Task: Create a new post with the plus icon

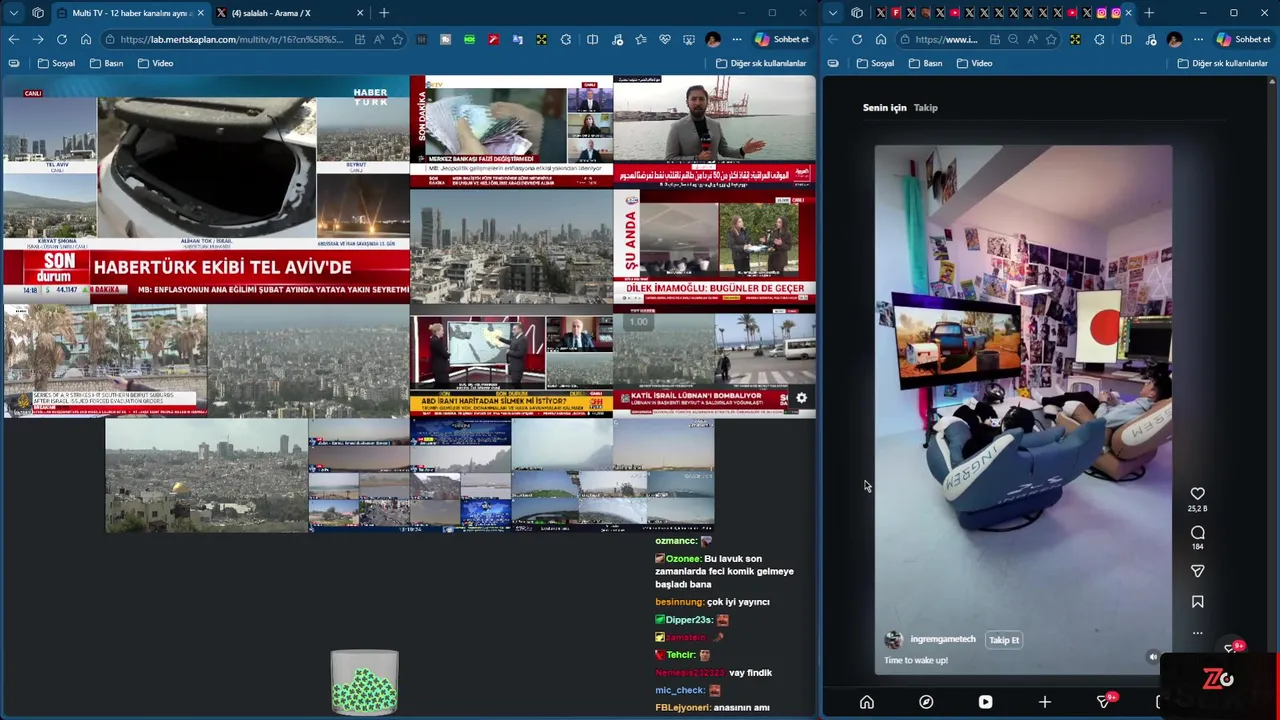Action: click(x=1044, y=702)
